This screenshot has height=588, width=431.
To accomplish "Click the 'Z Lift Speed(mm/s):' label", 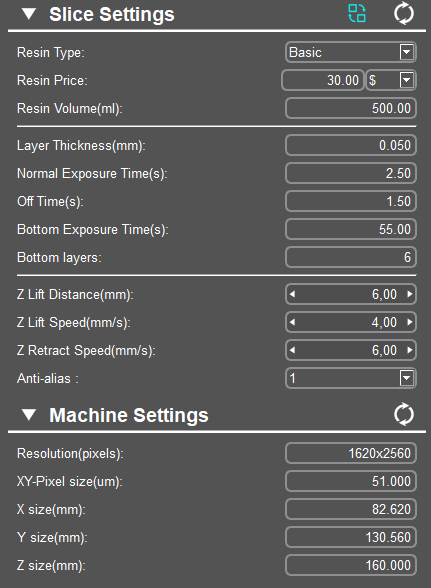I will point(74,322).
